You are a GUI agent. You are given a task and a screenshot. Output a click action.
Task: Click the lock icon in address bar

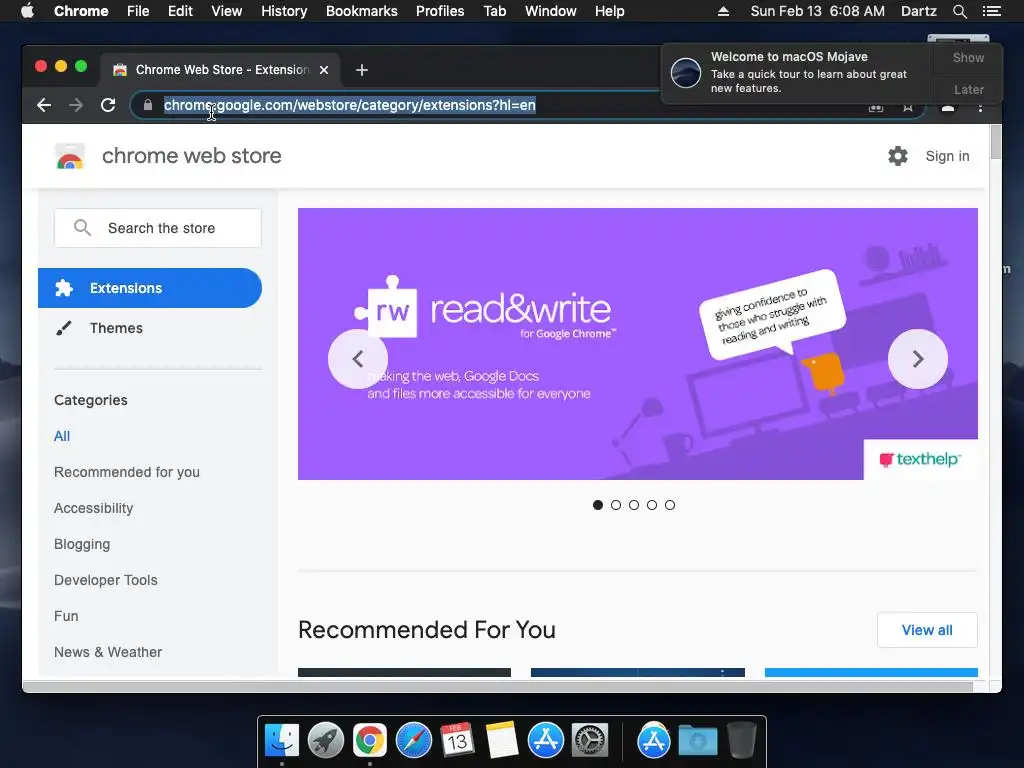148,104
